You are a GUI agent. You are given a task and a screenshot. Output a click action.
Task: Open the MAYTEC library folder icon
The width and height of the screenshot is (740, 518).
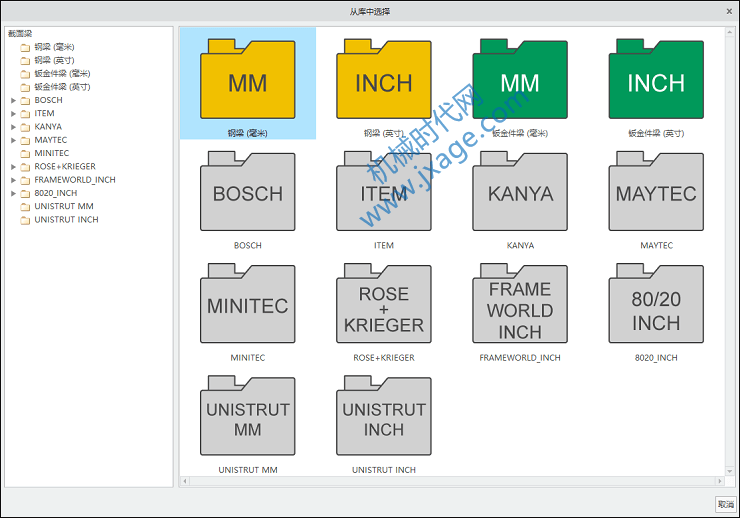(x=656, y=191)
